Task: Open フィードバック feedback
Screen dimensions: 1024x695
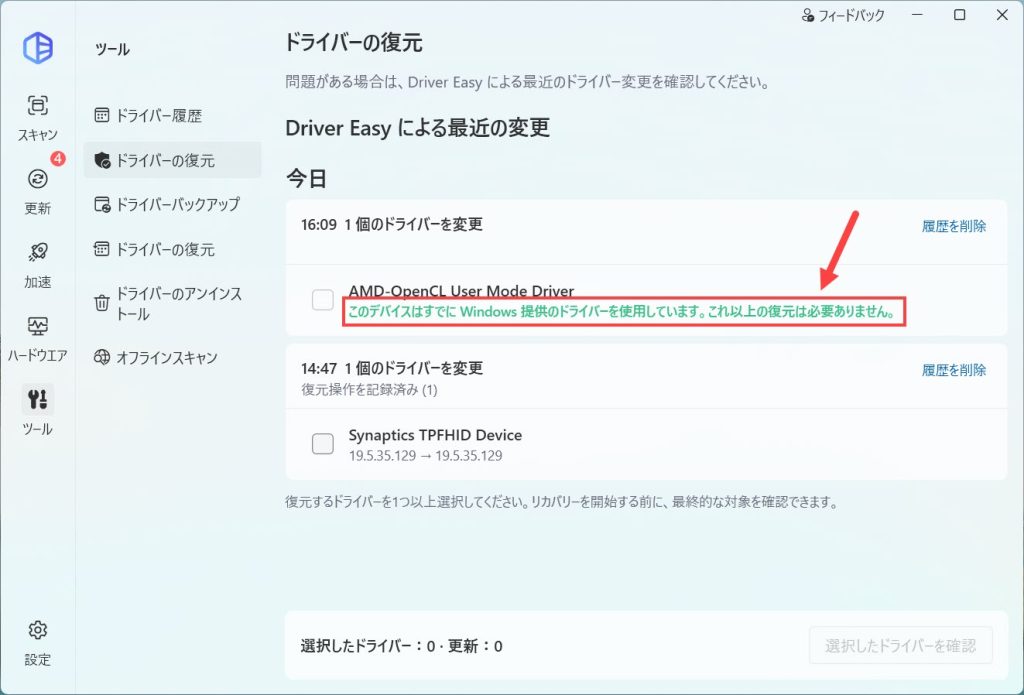Action: point(842,15)
